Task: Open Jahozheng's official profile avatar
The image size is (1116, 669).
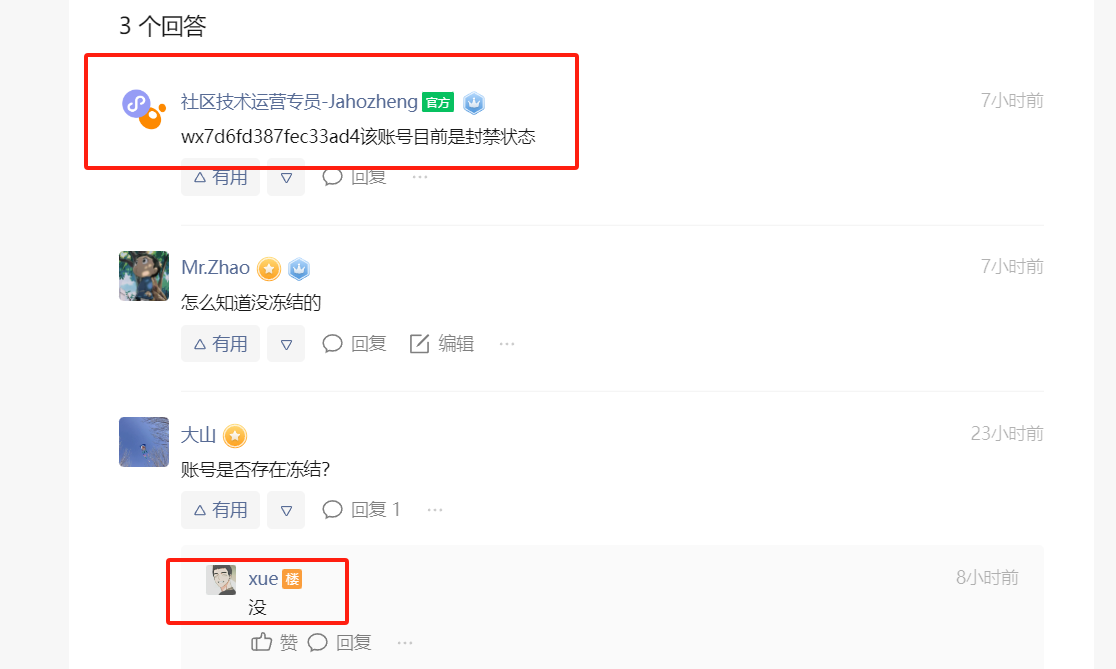Action: coord(144,109)
